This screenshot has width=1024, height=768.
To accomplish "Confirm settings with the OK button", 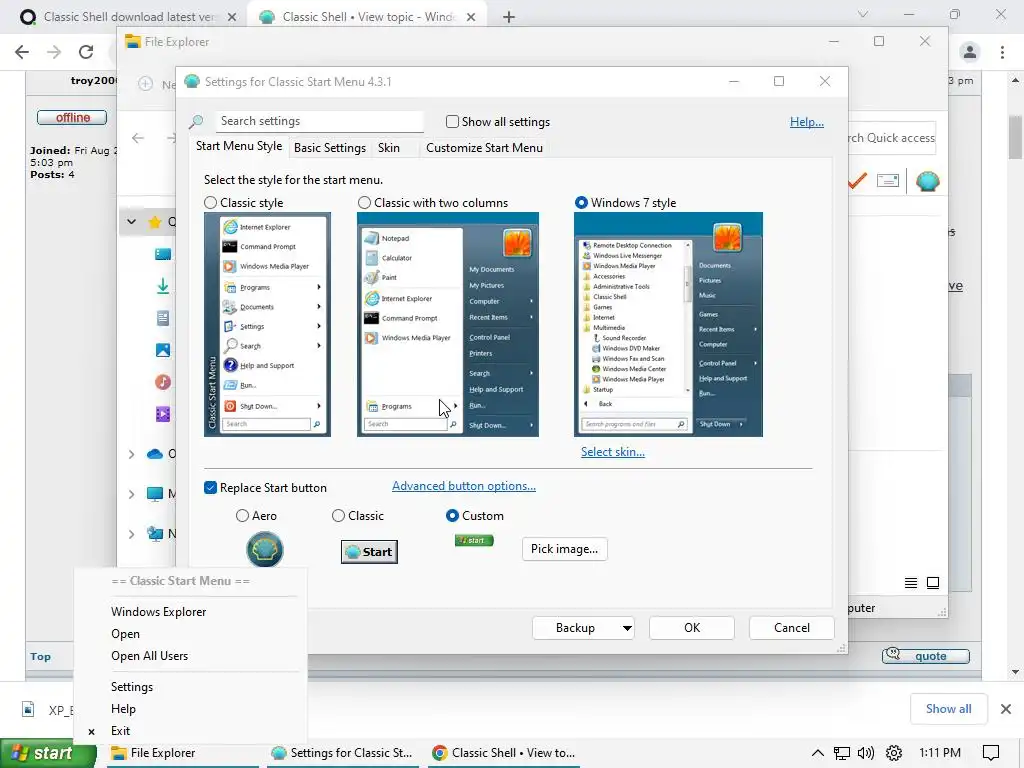I will coord(692,628).
